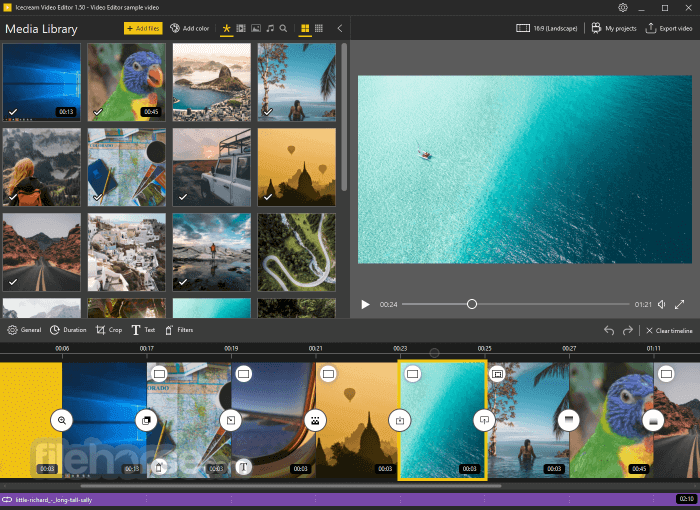Click the timeline playhead marker
This screenshot has height=510, width=700.
pyautogui.click(x=434, y=353)
